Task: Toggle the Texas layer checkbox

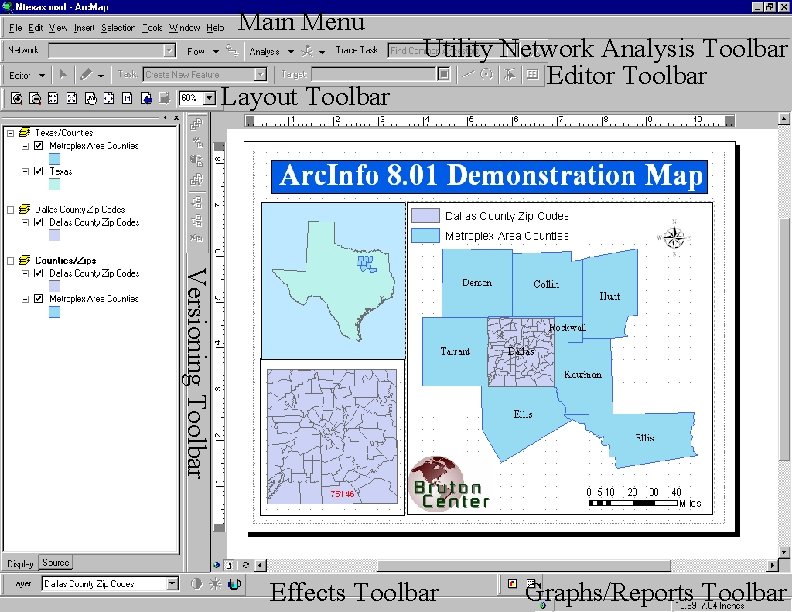Action: coord(38,172)
